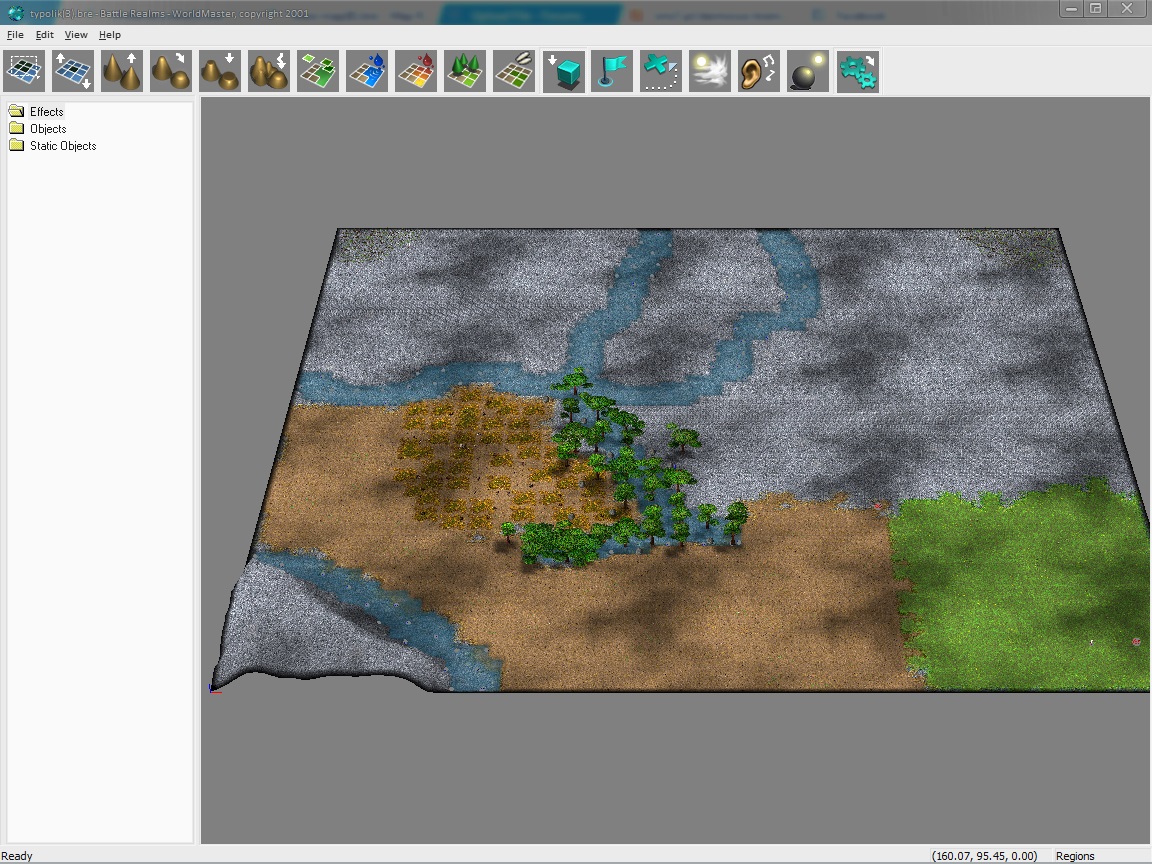Click the Effects folder icon
This screenshot has height=864, width=1152.
[x=16, y=111]
